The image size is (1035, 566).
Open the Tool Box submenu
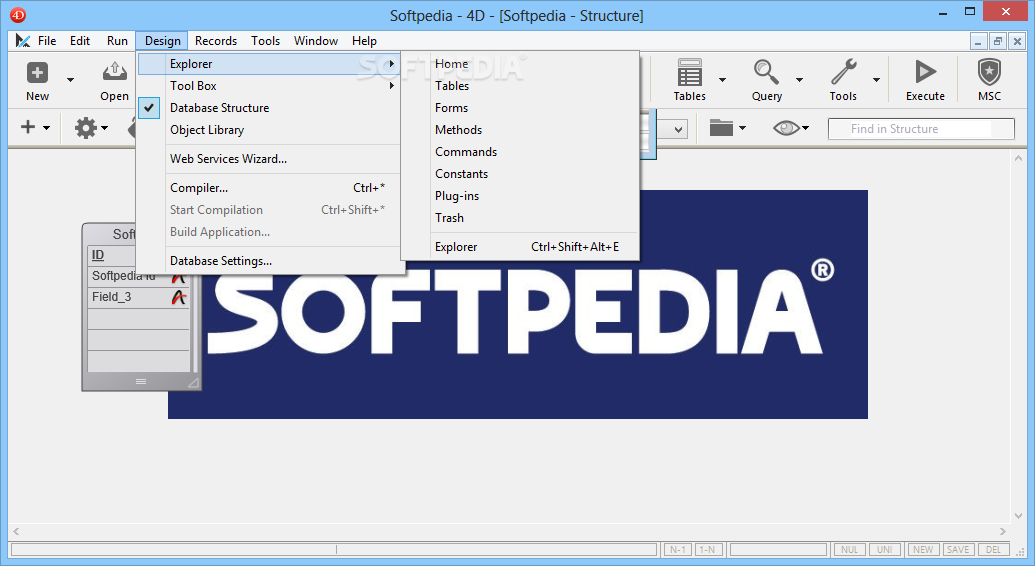pos(269,86)
